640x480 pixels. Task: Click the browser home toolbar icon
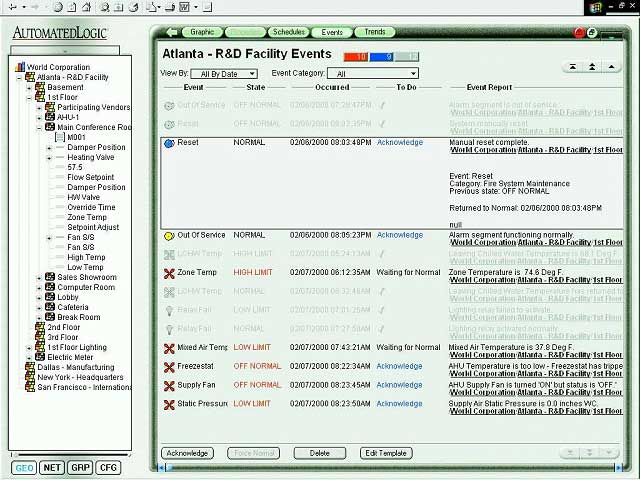pyautogui.click(x=86, y=7)
